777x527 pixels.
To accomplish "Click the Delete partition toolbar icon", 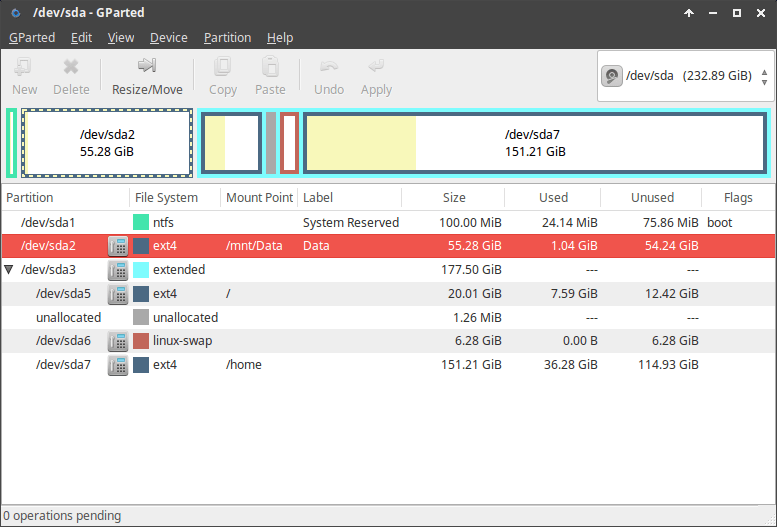I will 71,66.
